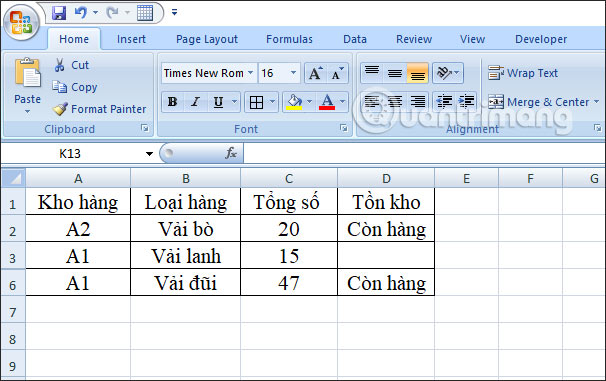Image resolution: width=606 pixels, height=381 pixels.
Task: Open the Font Color palette arrow
Action: [342, 102]
